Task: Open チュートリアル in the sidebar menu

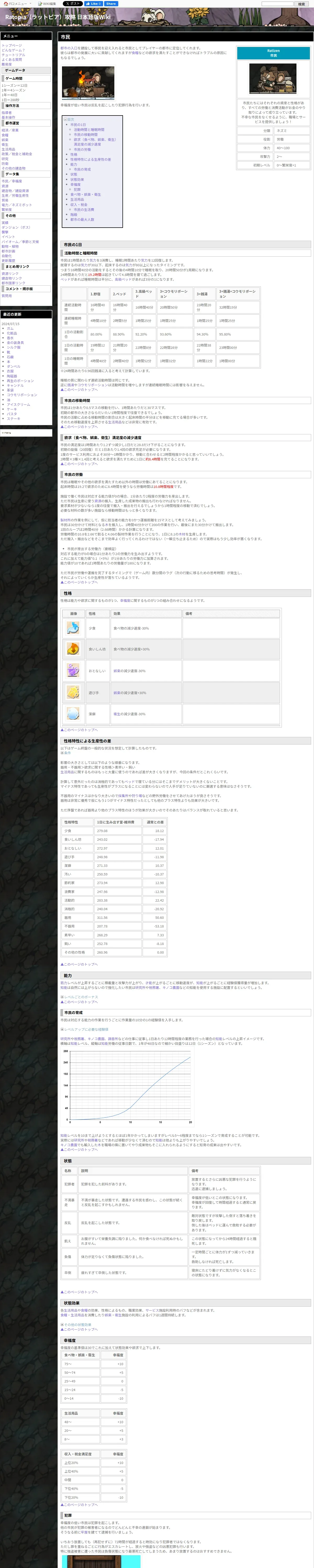Action: point(13,55)
